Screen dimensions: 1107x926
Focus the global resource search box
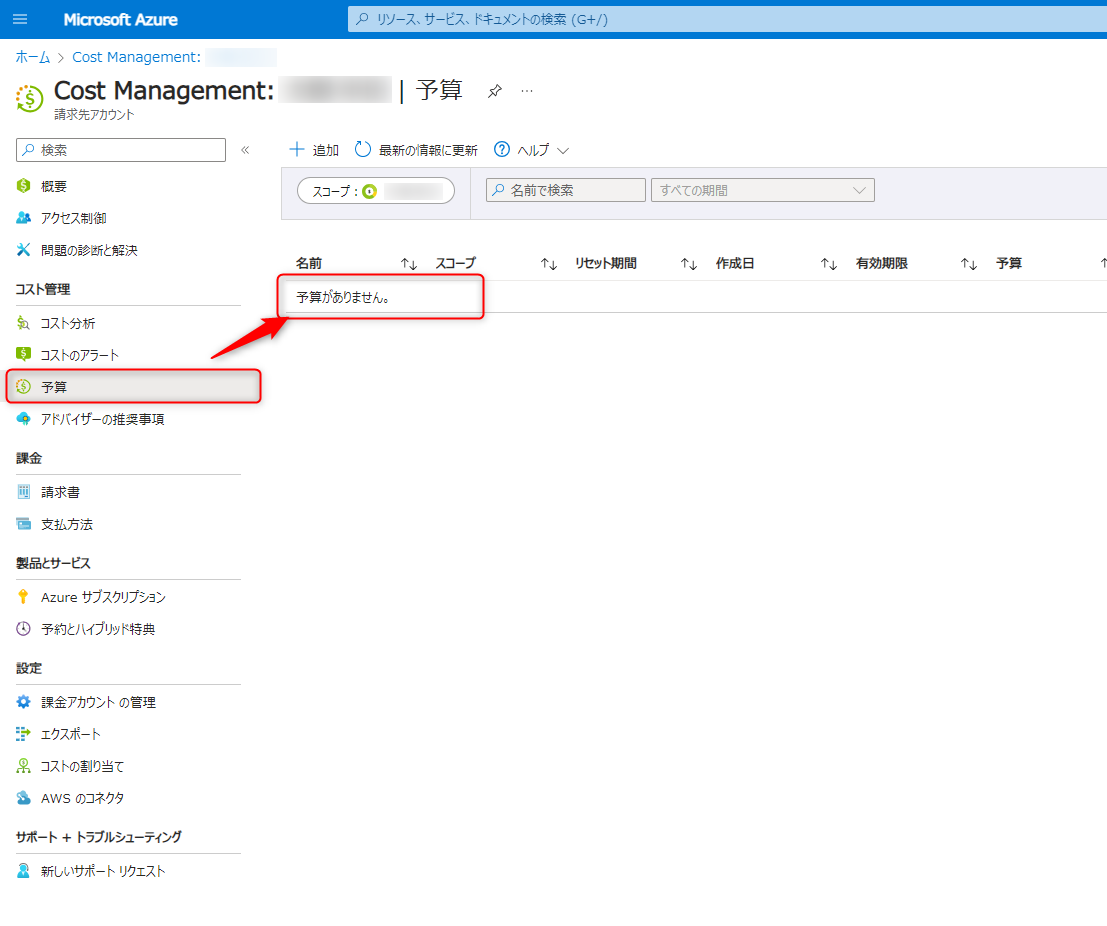click(x=727, y=19)
